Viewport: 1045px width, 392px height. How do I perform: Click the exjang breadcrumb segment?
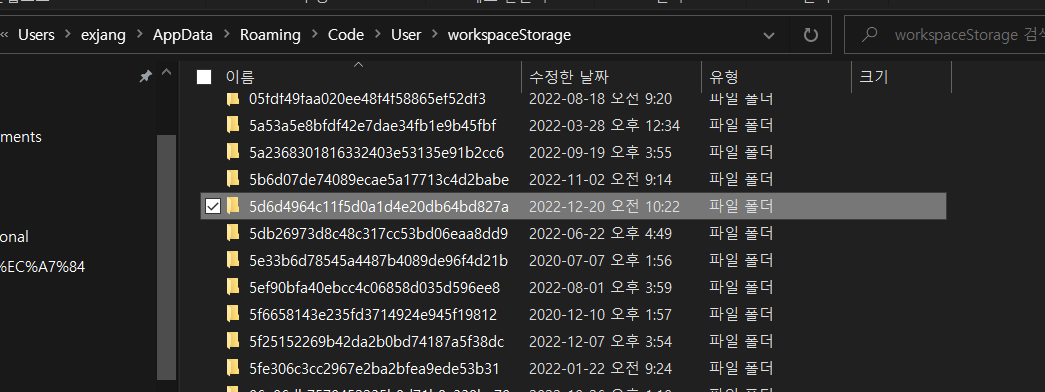[104, 35]
